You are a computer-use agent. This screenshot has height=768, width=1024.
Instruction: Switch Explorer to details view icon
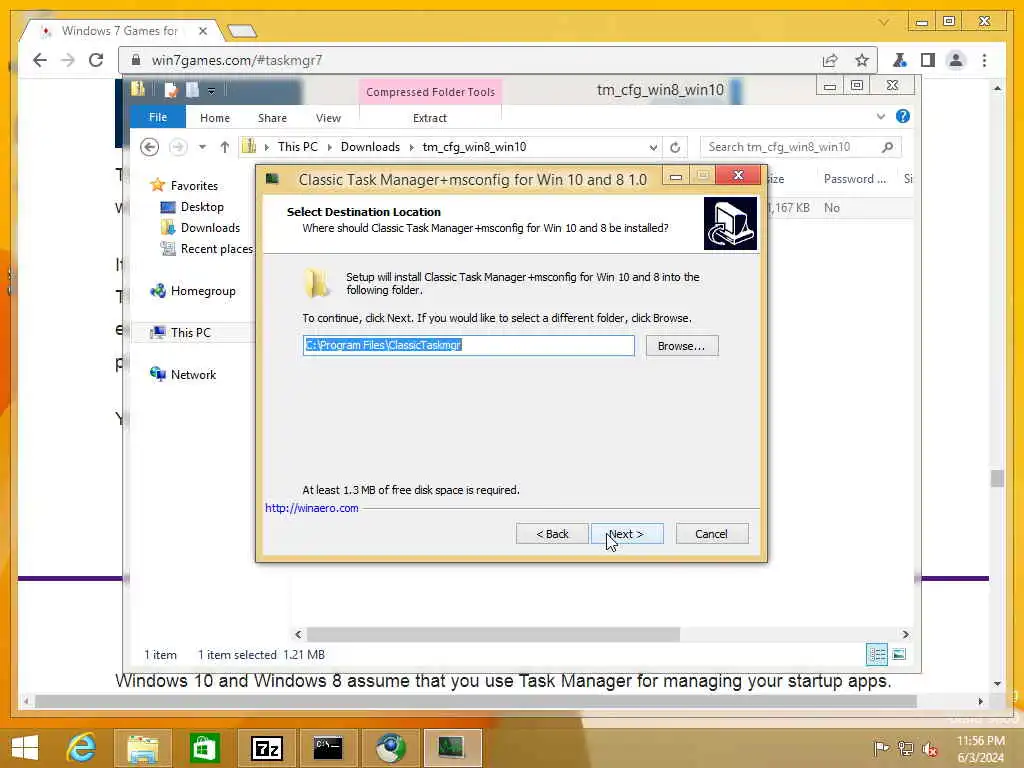pos(877,654)
